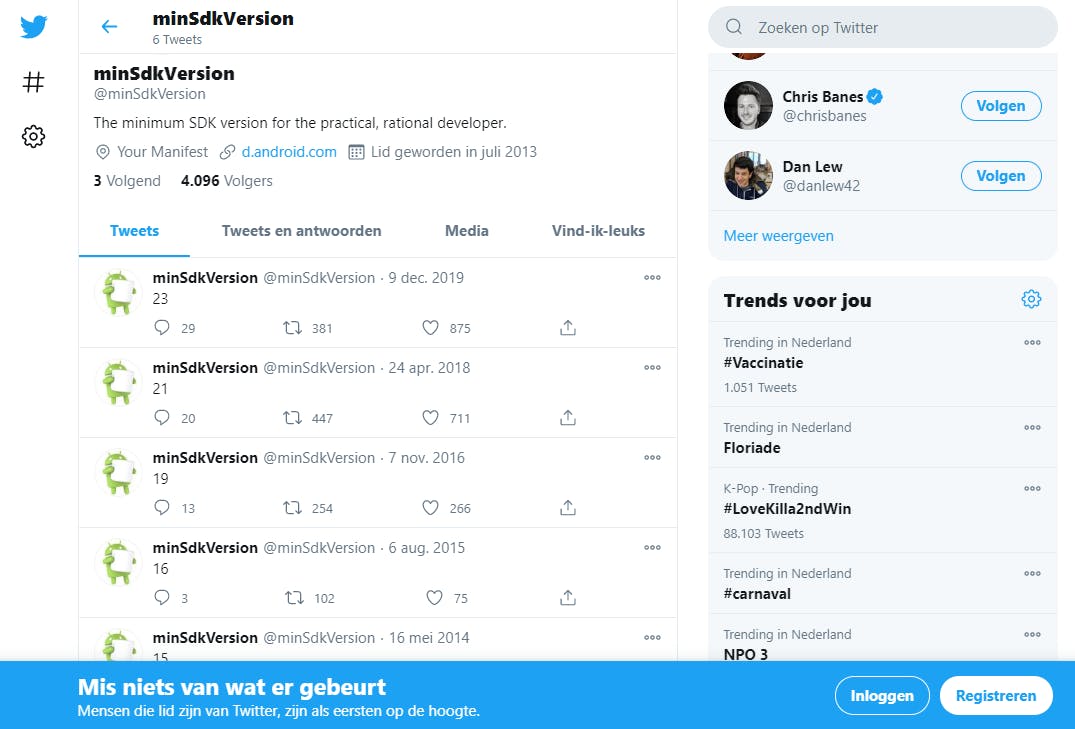Expand more menu for Floriade trend
Viewport: 1075px width, 729px height.
click(x=1032, y=427)
